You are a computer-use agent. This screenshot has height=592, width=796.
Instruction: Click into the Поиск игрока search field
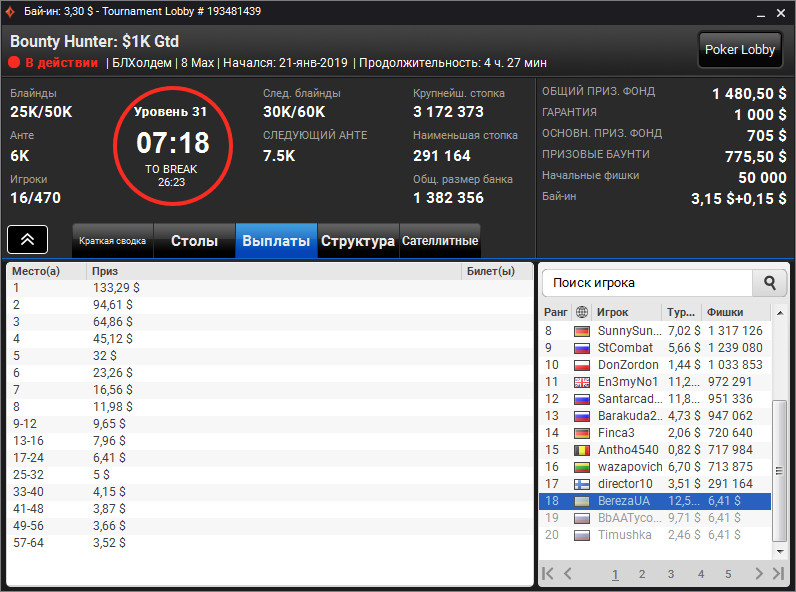(647, 283)
